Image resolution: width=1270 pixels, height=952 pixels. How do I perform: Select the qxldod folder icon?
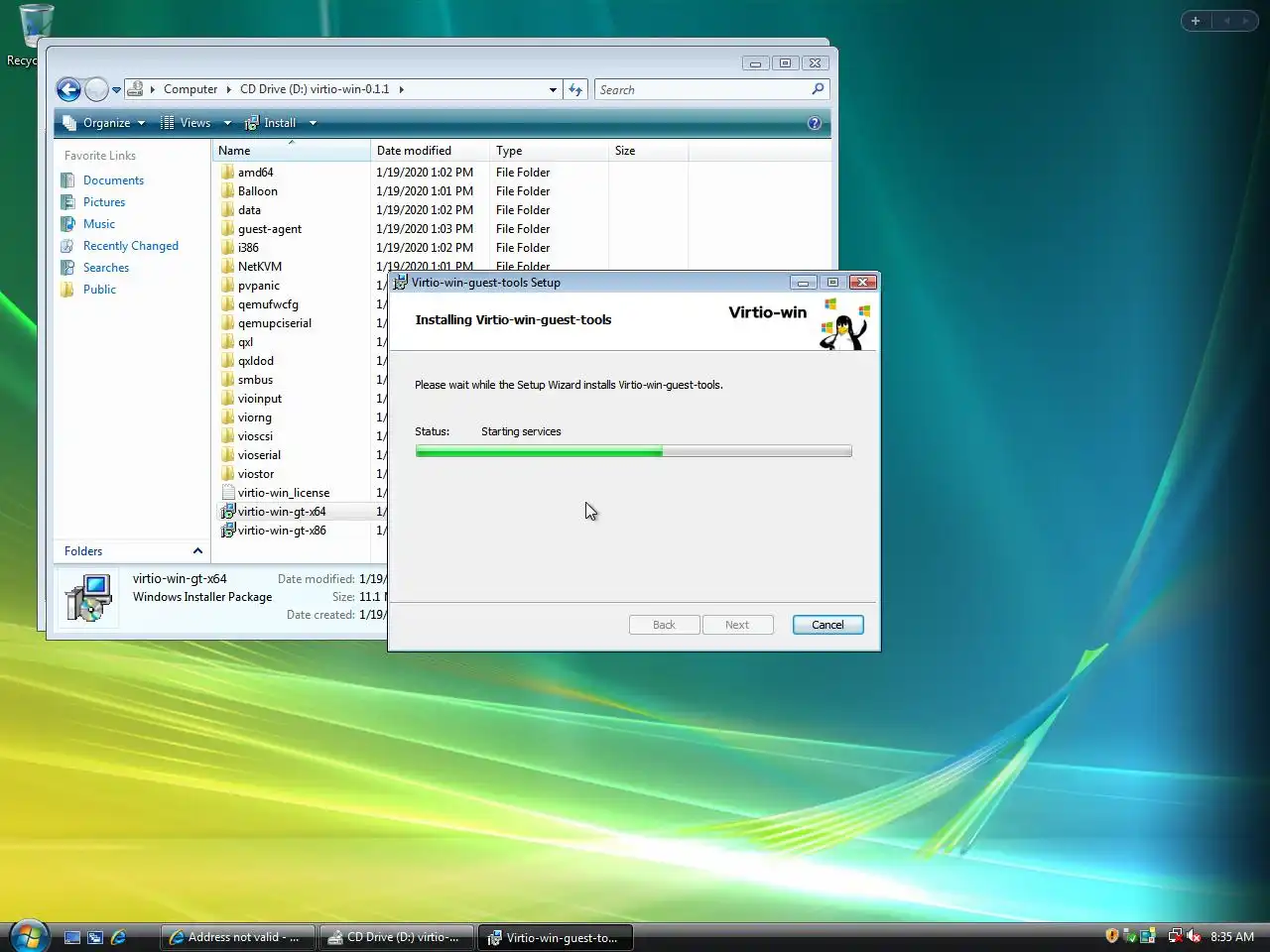click(227, 361)
